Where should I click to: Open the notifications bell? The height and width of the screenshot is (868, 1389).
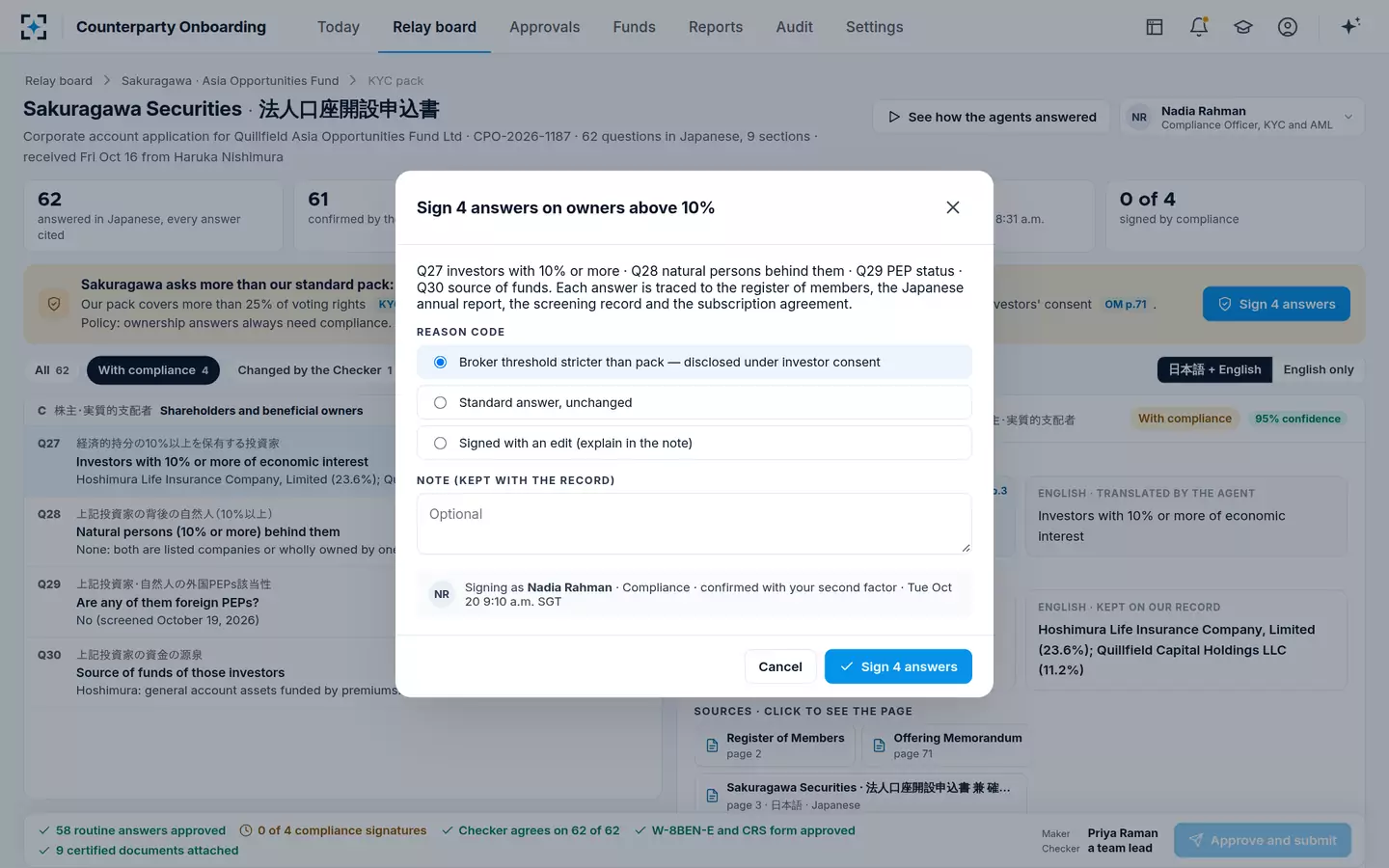tap(1199, 27)
